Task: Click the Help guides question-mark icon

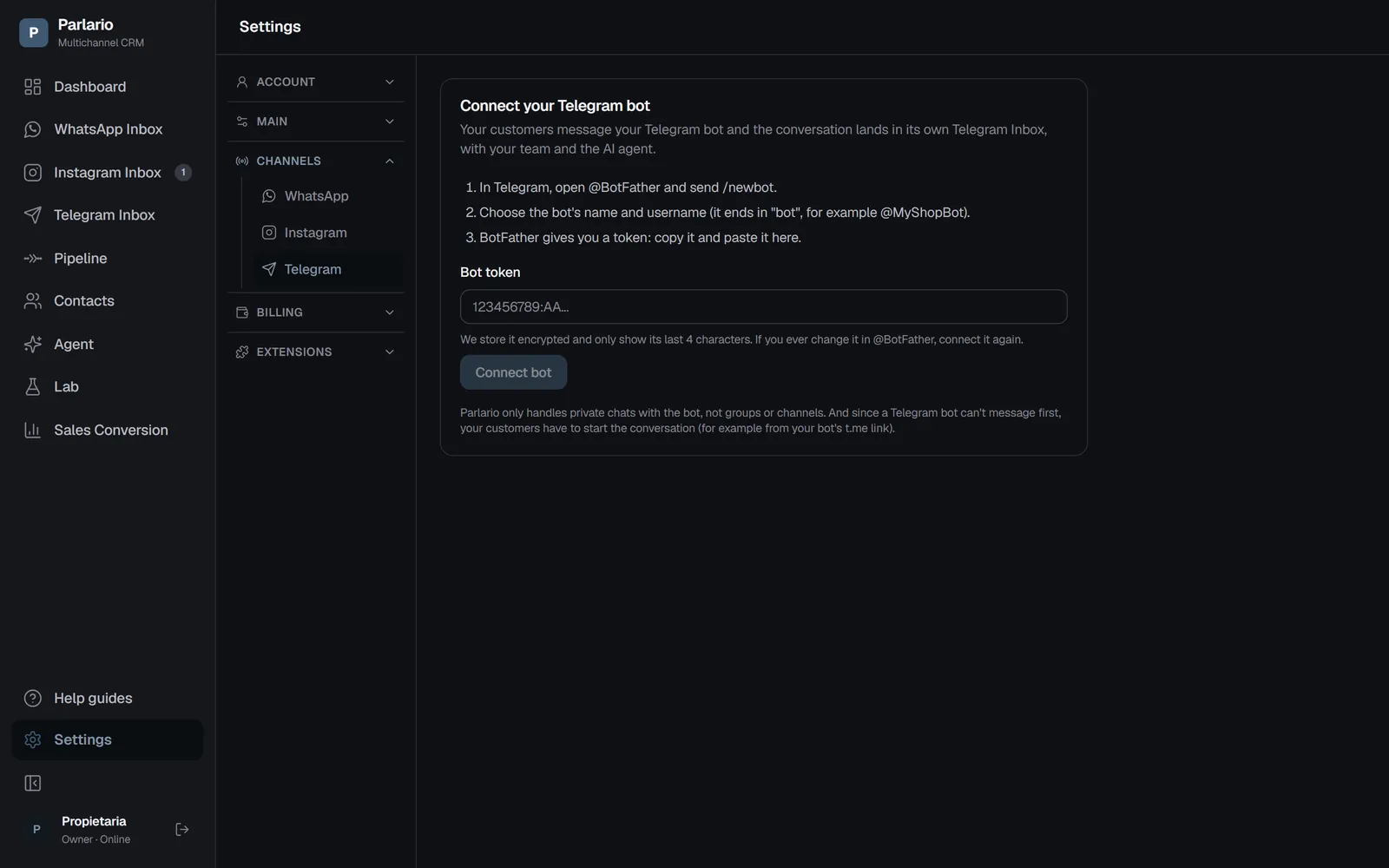Action: tap(33, 699)
